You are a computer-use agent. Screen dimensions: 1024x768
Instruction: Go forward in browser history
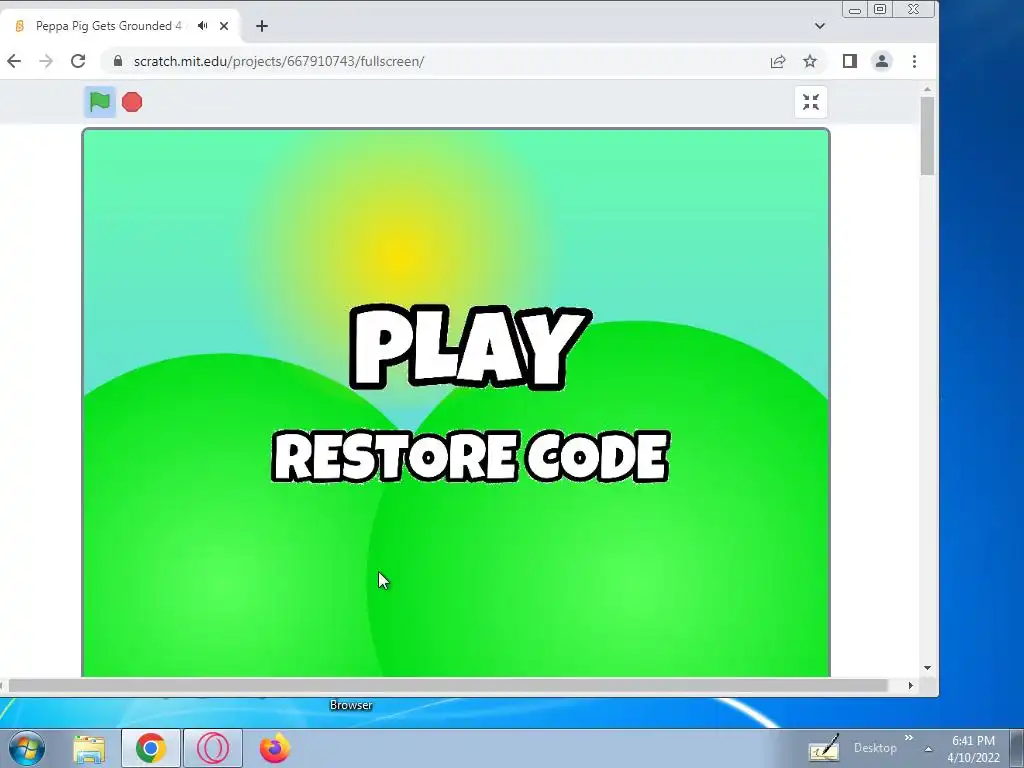[46, 61]
